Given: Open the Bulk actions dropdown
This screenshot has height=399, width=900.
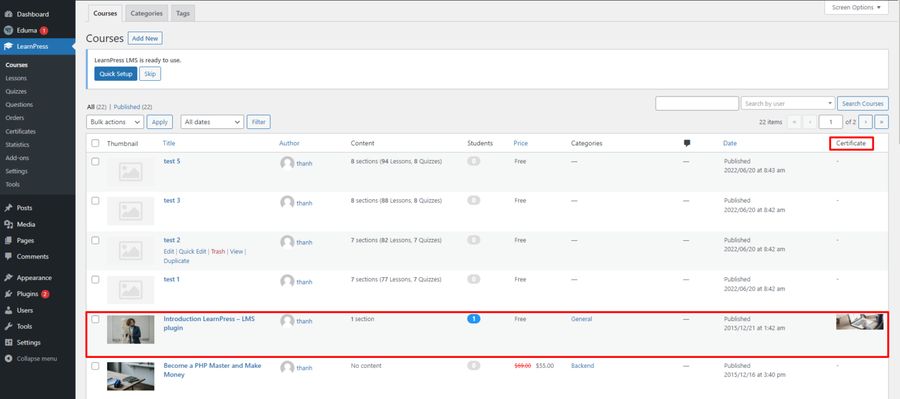Looking at the screenshot, I should coord(115,122).
